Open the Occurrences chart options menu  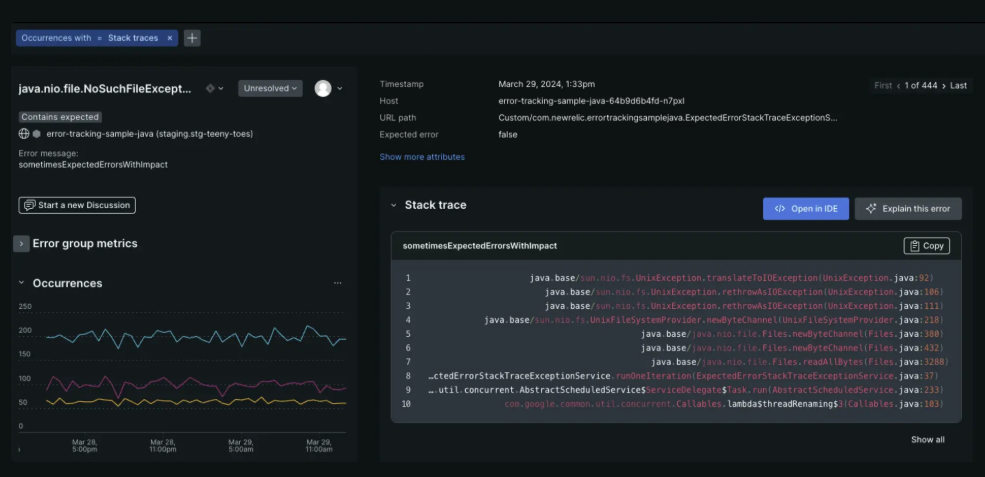tap(338, 283)
